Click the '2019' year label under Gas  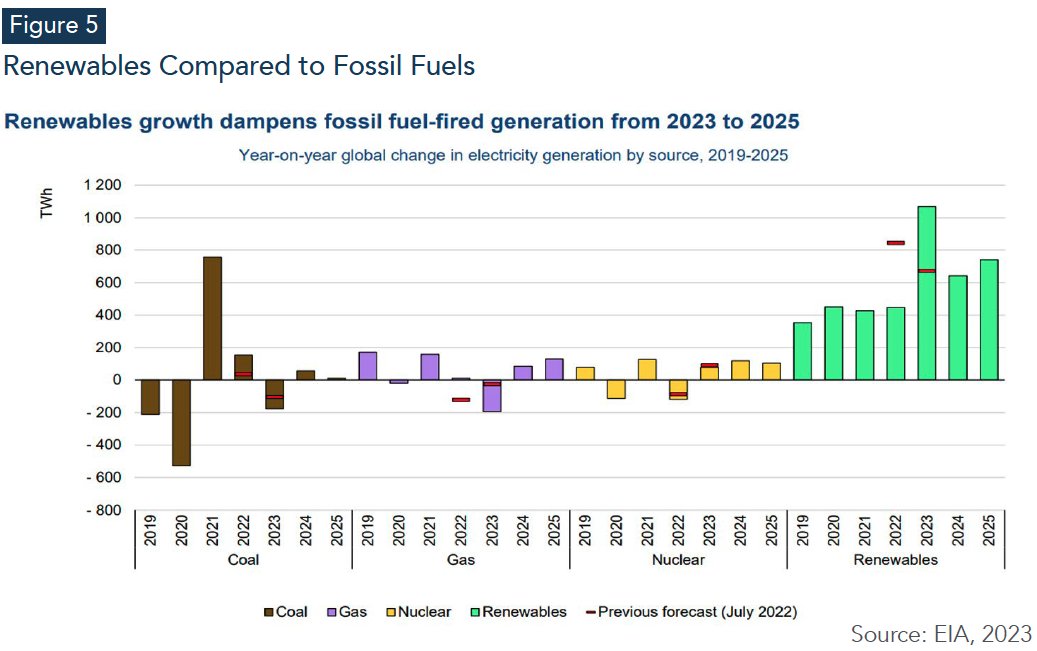coord(368,531)
